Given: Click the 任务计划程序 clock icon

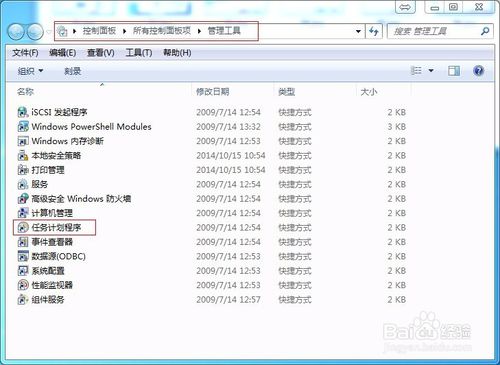Looking at the screenshot, I should 23,228.
